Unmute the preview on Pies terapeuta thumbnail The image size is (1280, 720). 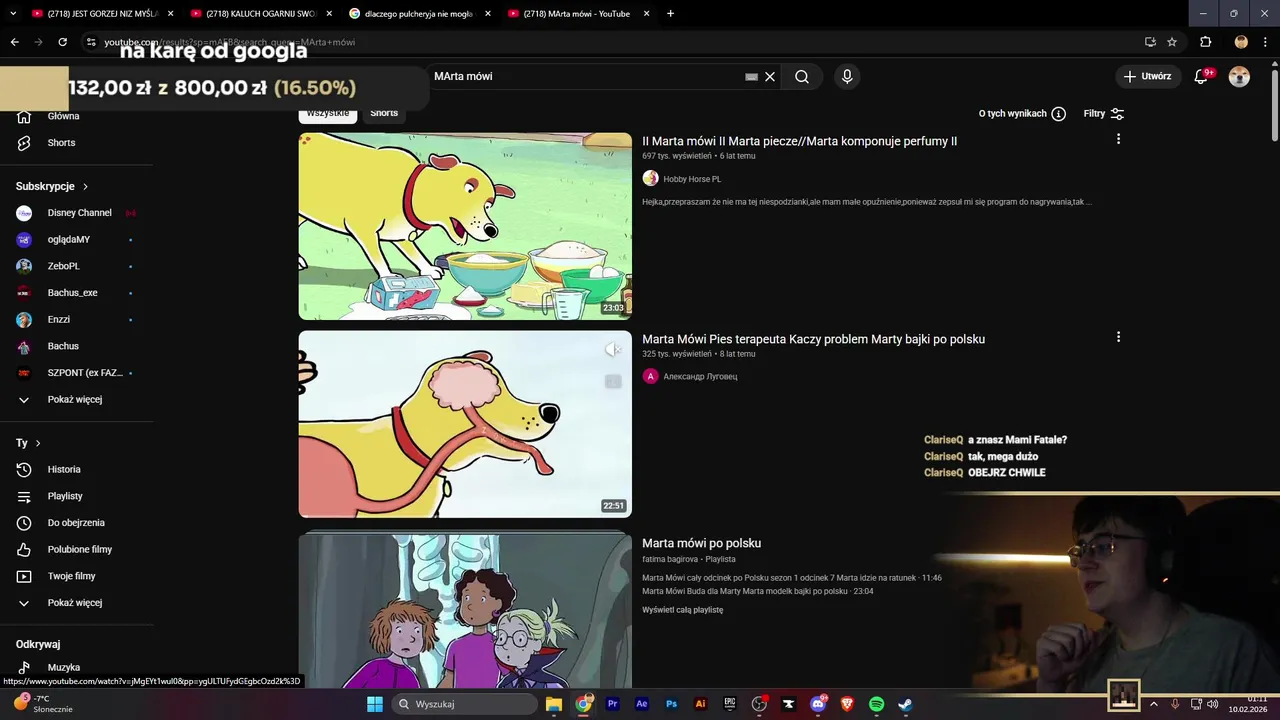613,349
